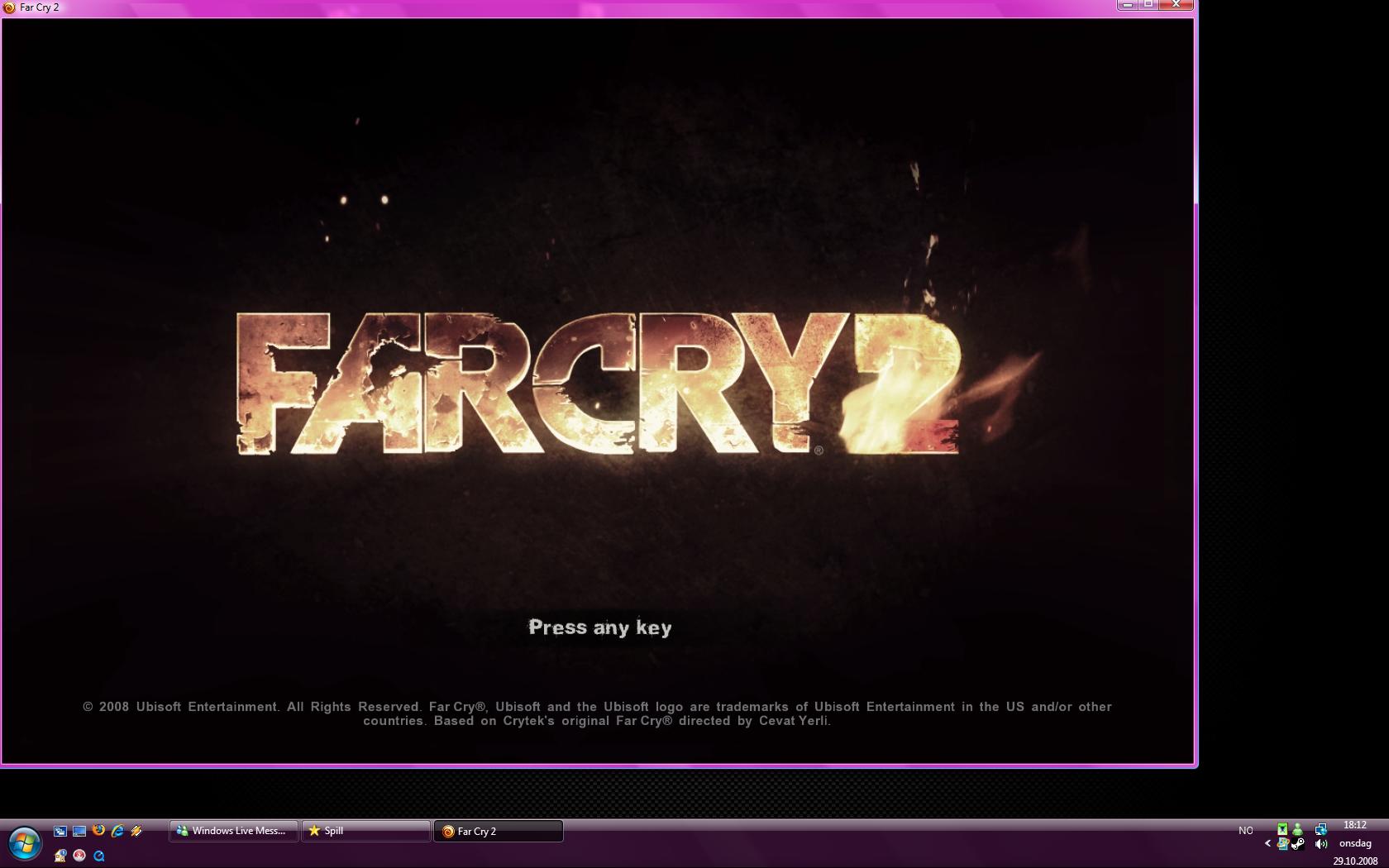This screenshot has height=868, width=1389.
Task: Close the Far Cry 2 window
Action: (1177, 5)
